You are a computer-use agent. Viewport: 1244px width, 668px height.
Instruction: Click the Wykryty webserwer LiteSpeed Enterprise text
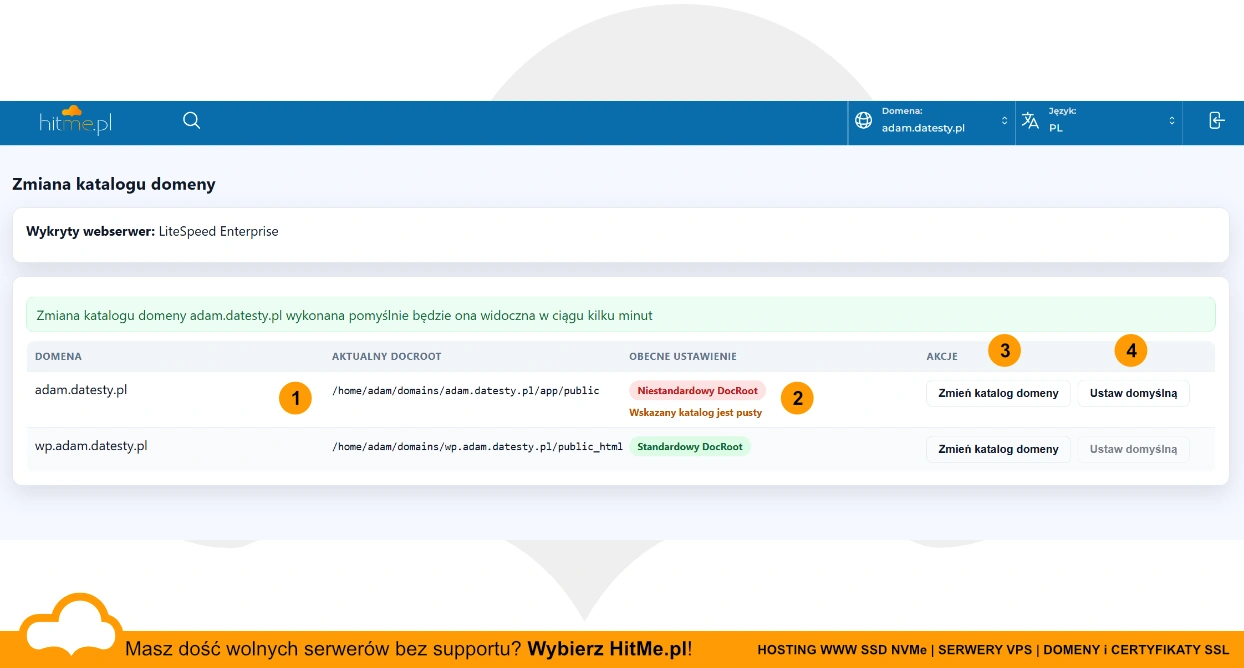coord(152,231)
